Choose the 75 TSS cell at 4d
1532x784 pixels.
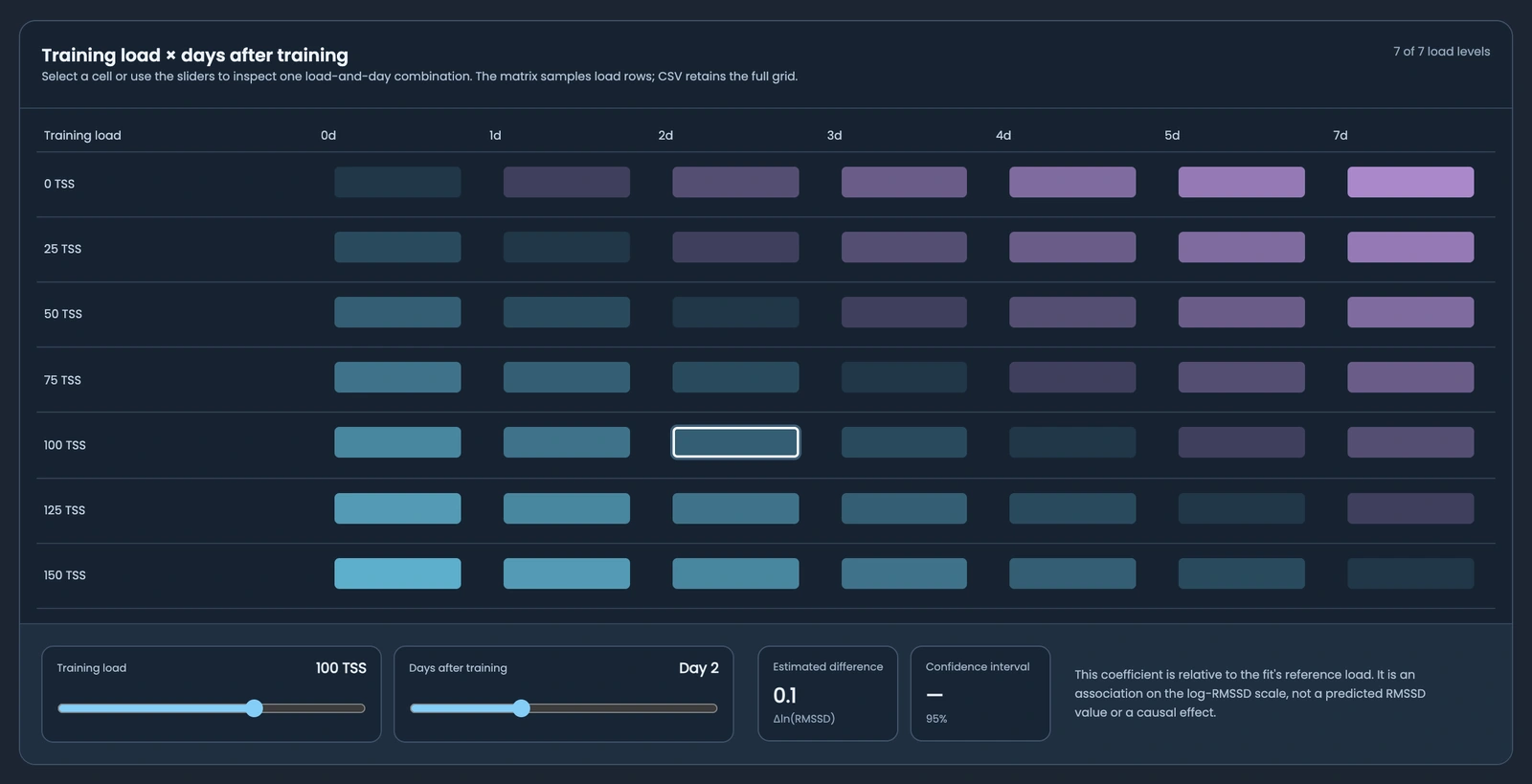[x=1072, y=377]
